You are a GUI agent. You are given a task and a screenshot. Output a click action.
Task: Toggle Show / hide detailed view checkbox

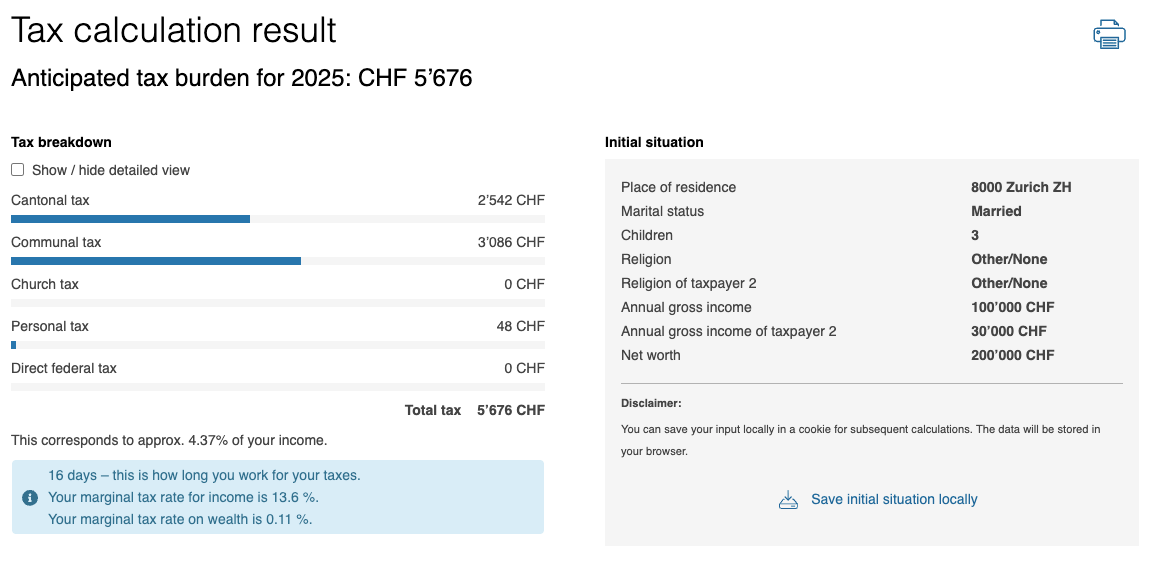[18, 170]
